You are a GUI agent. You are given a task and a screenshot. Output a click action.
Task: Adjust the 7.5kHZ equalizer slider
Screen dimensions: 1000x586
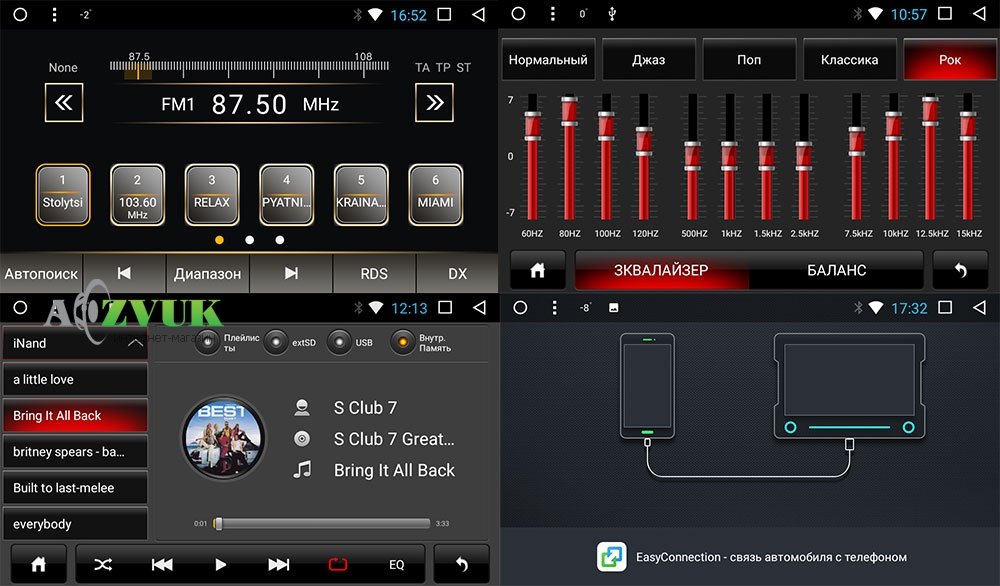point(857,141)
